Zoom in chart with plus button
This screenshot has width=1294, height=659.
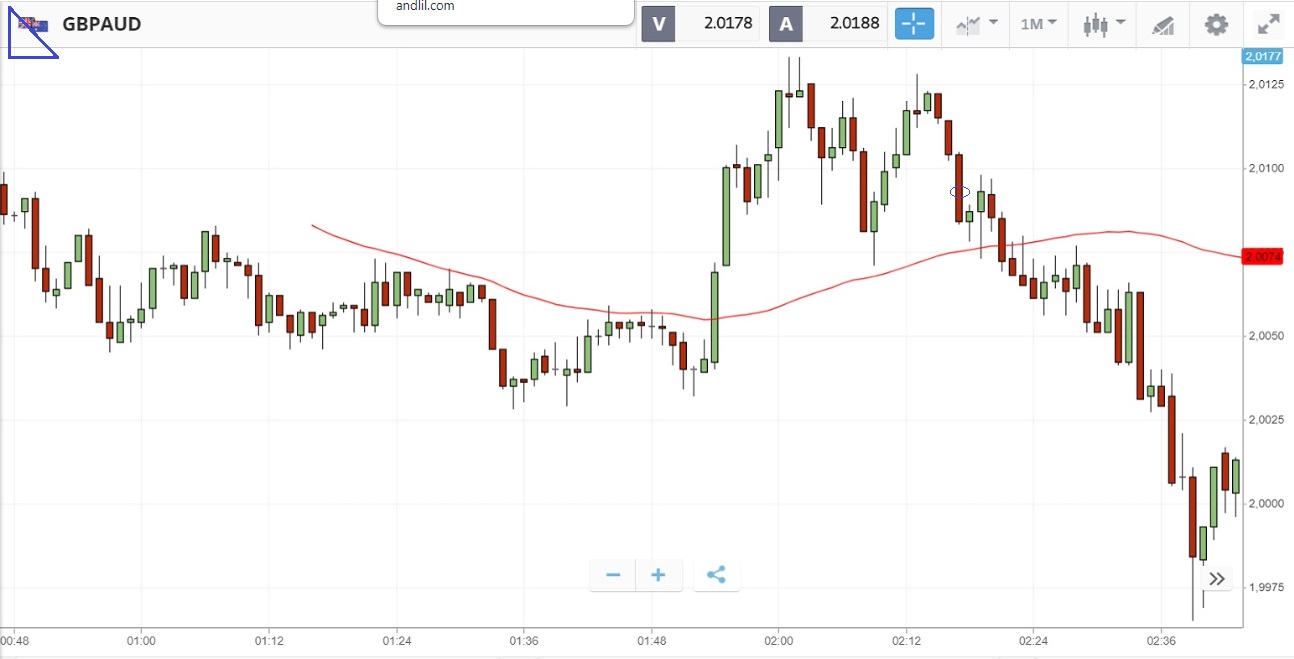click(658, 575)
